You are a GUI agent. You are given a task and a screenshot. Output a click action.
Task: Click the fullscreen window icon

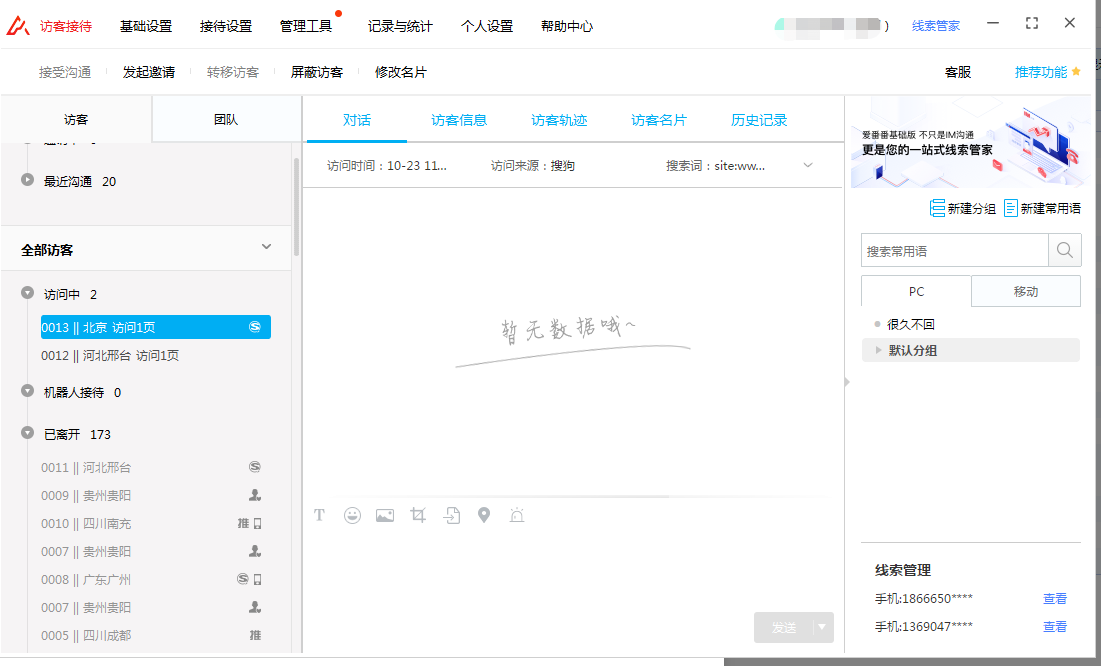click(x=1031, y=23)
